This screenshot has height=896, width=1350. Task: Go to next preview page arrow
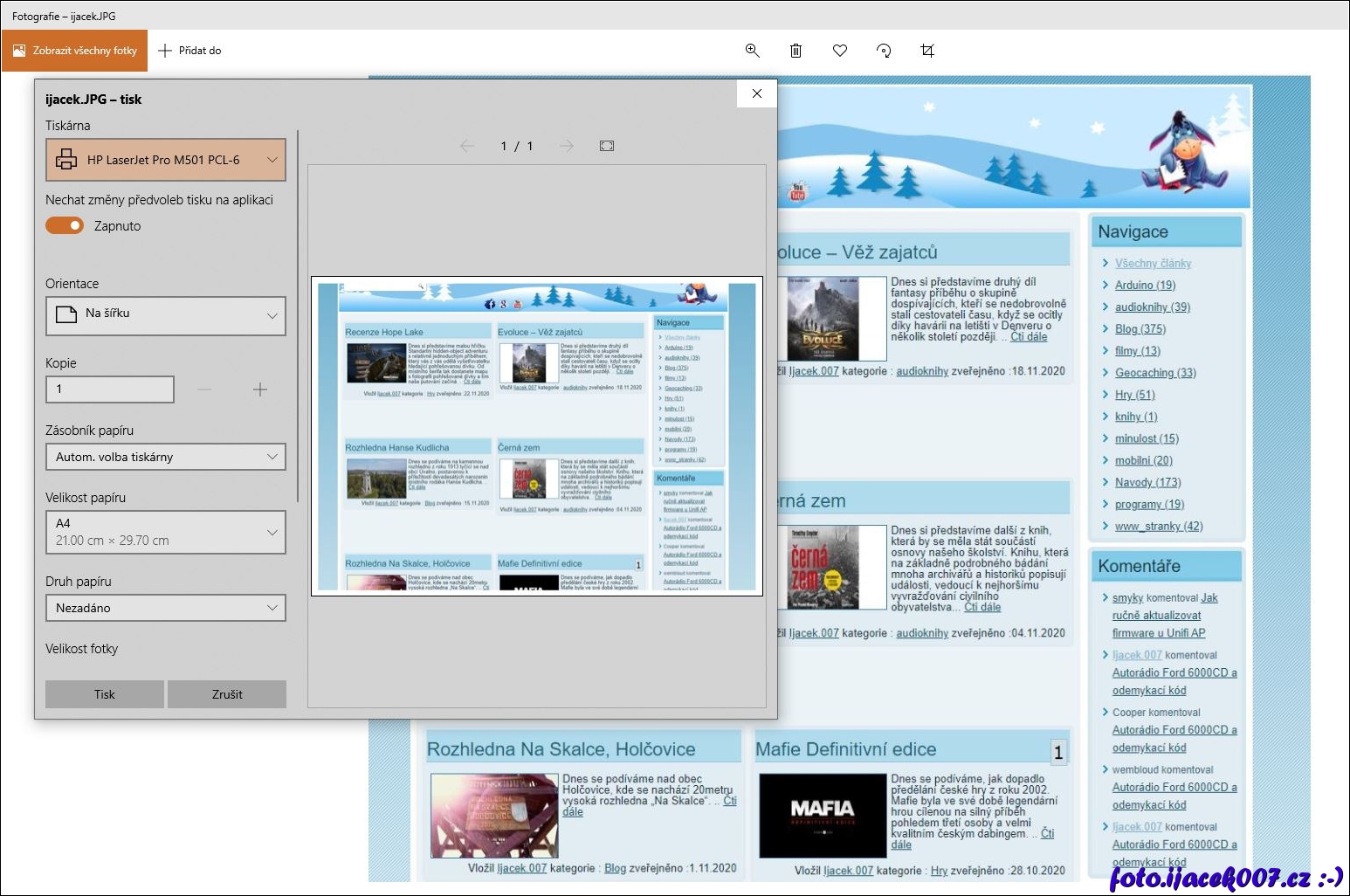click(567, 146)
